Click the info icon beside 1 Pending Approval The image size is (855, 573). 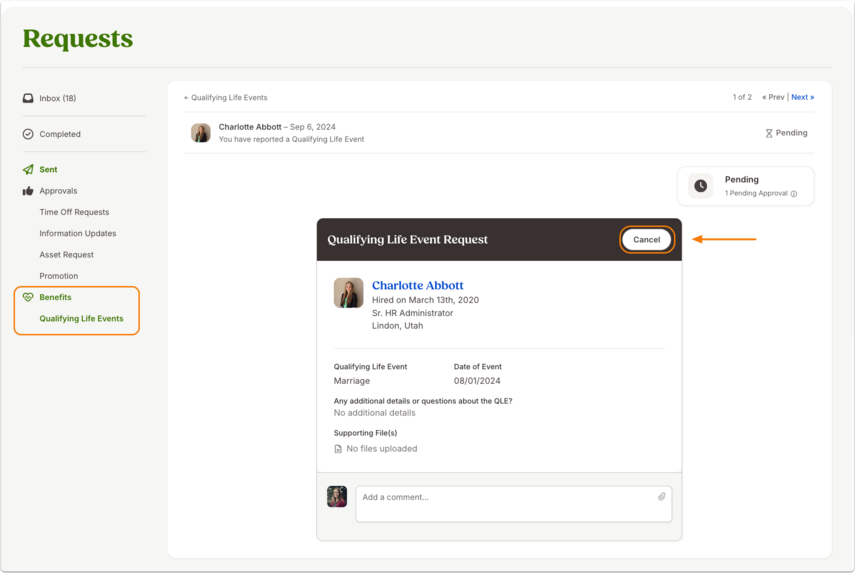[794, 194]
